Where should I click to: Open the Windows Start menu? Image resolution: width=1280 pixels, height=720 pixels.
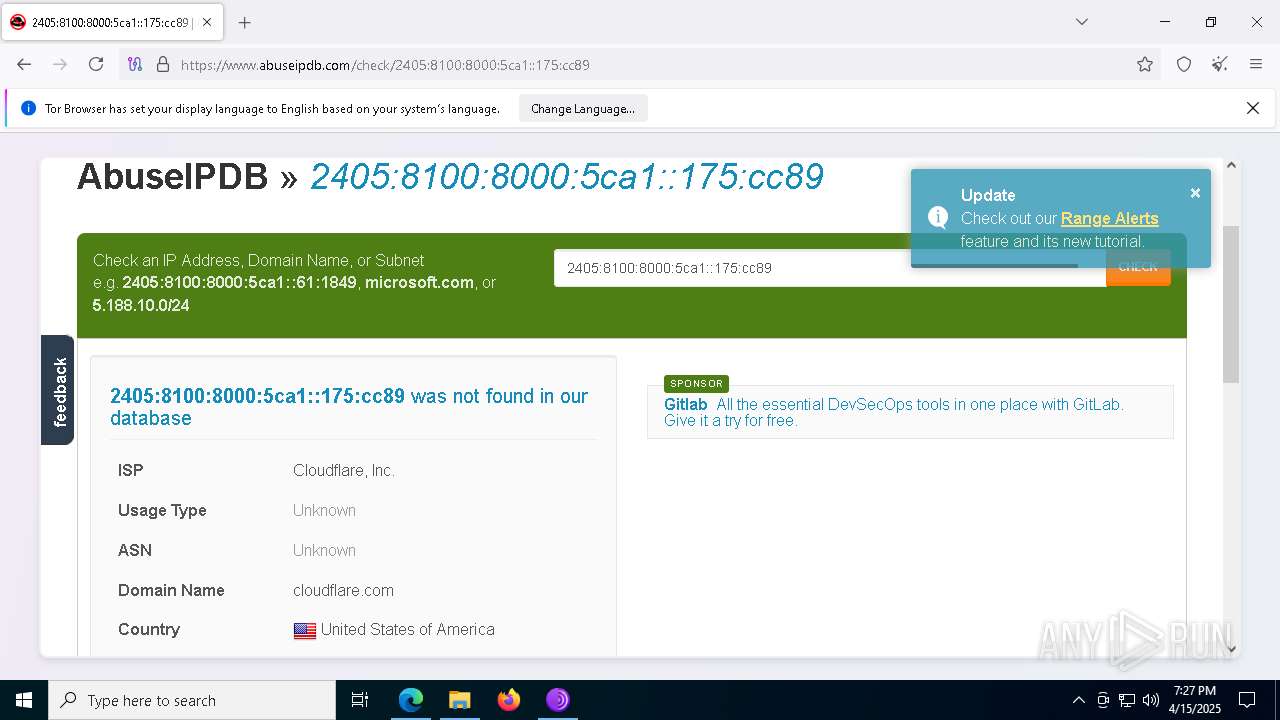24,700
